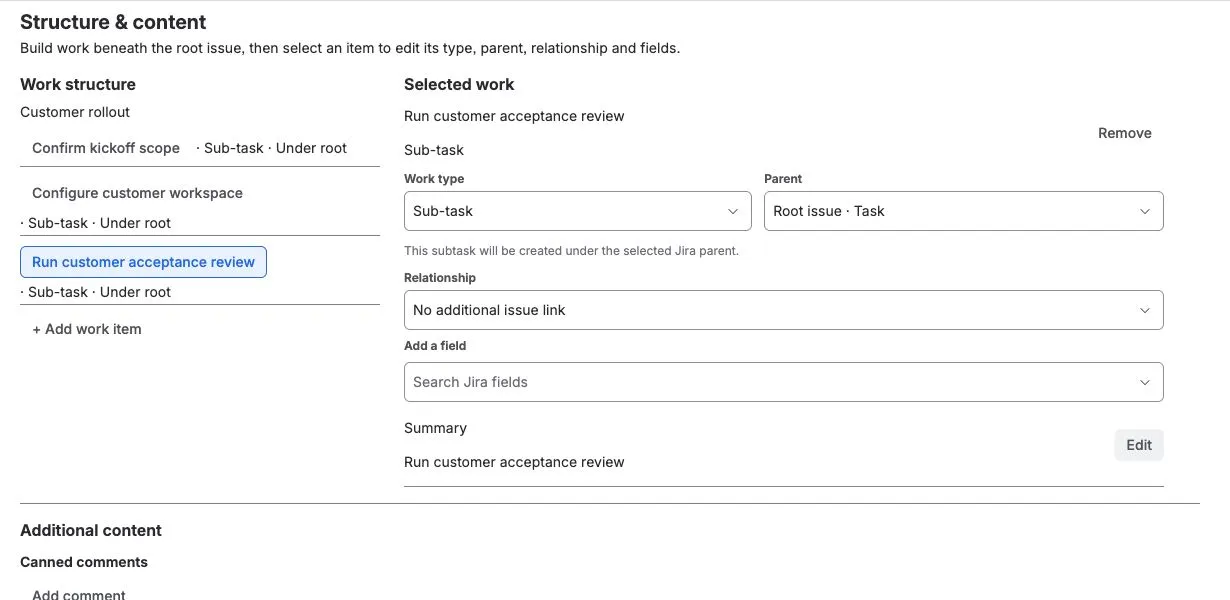The image size is (1230, 600).
Task: Click the chevron in the Parent dropdown
Action: [1145, 211]
